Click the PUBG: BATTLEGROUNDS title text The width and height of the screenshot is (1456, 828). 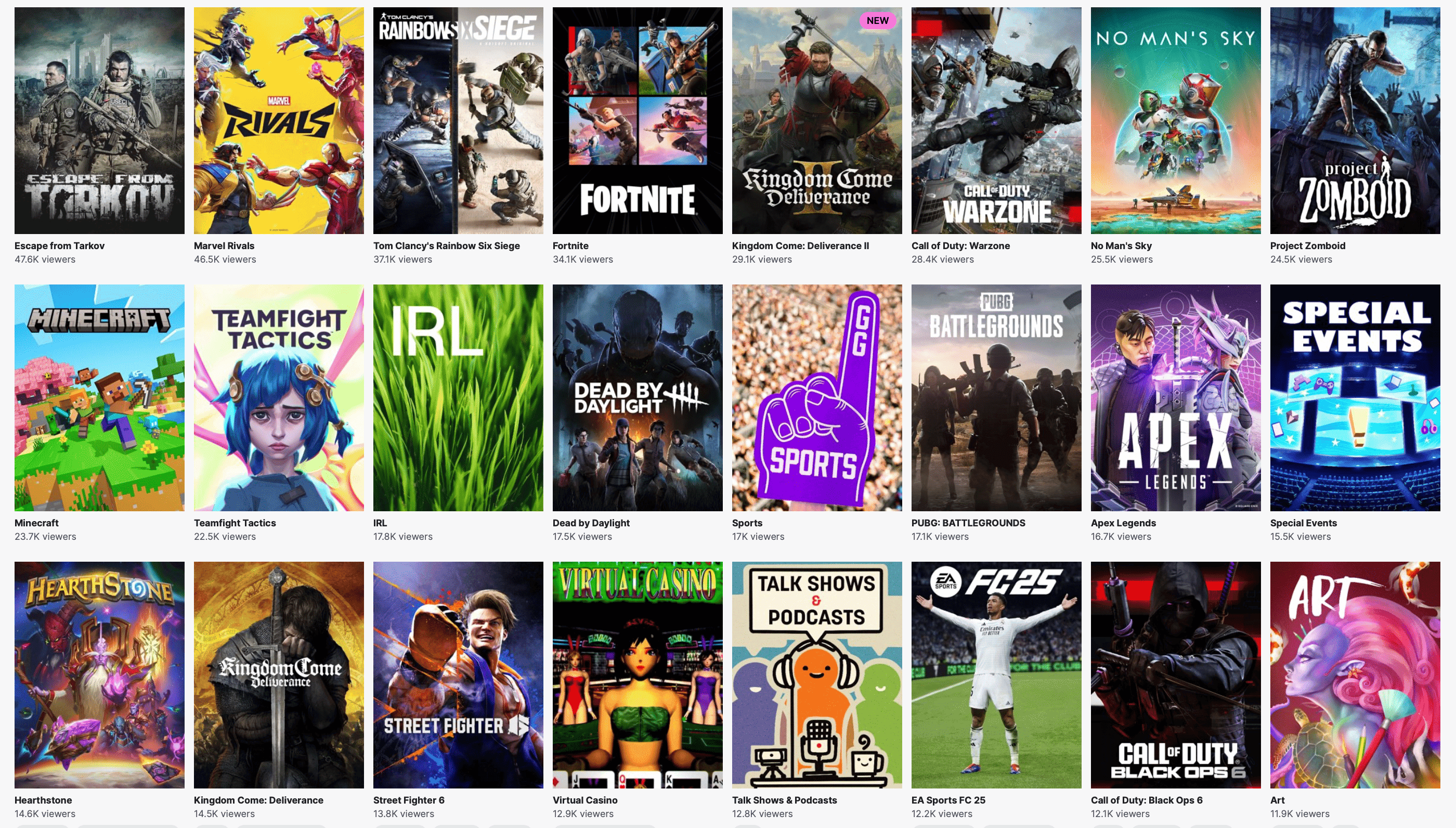point(968,523)
